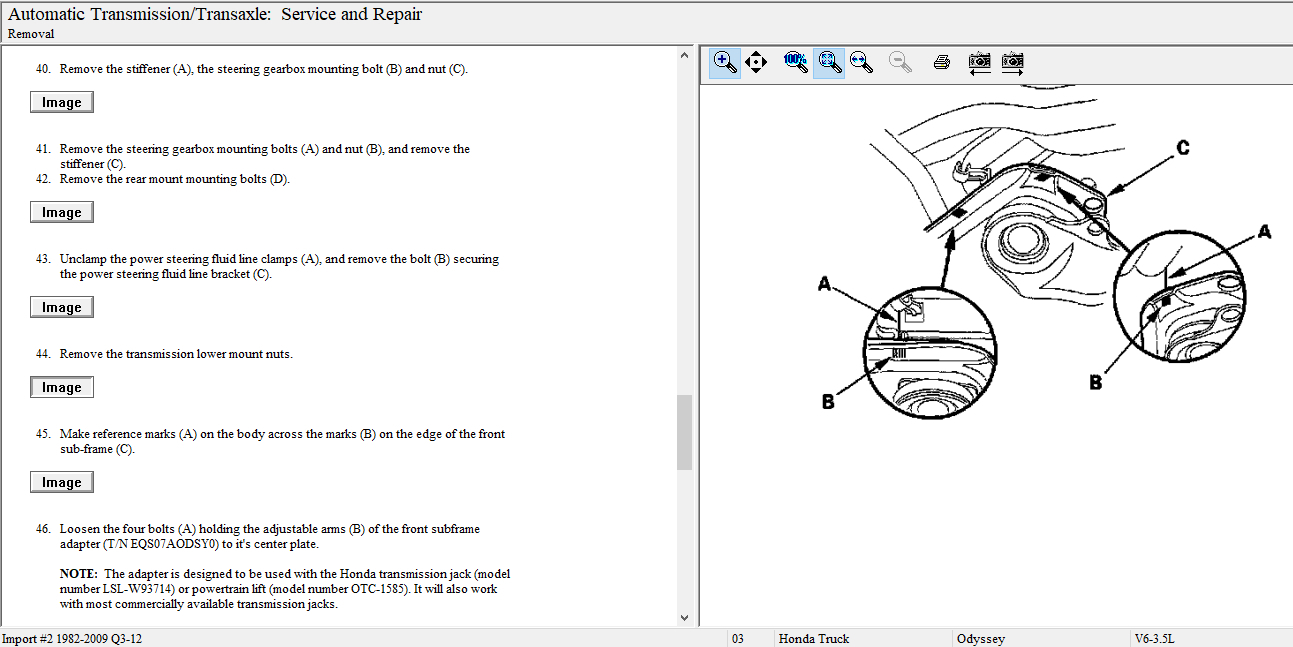
Task: Click the text pane scrollbar down arrow
Action: [x=684, y=618]
